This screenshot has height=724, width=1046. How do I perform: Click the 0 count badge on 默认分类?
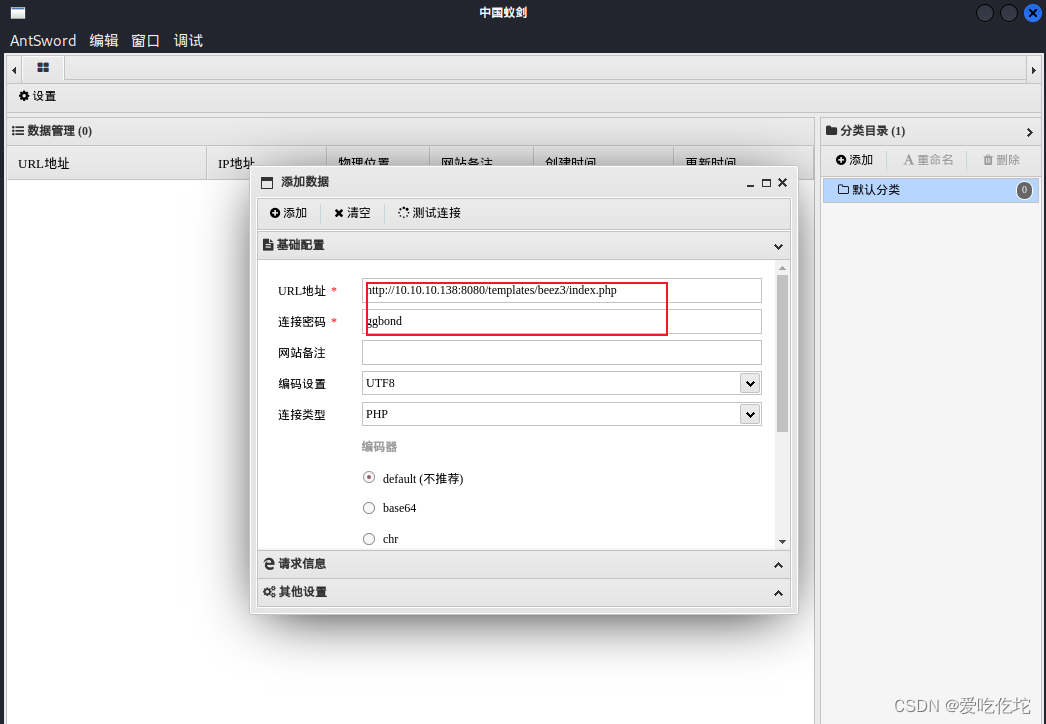click(x=1024, y=190)
